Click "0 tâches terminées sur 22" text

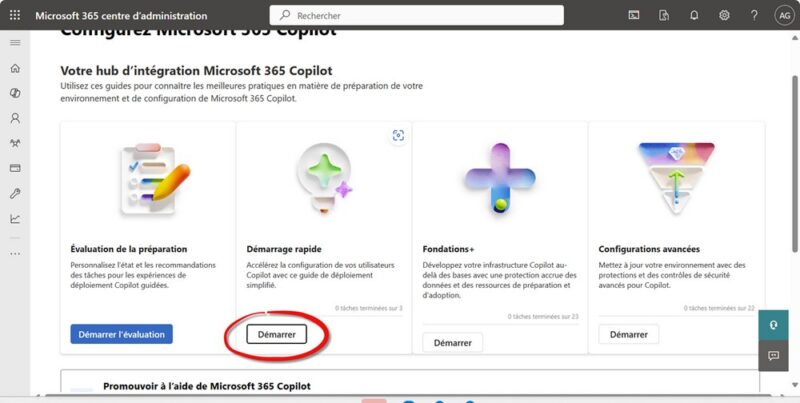(719, 308)
